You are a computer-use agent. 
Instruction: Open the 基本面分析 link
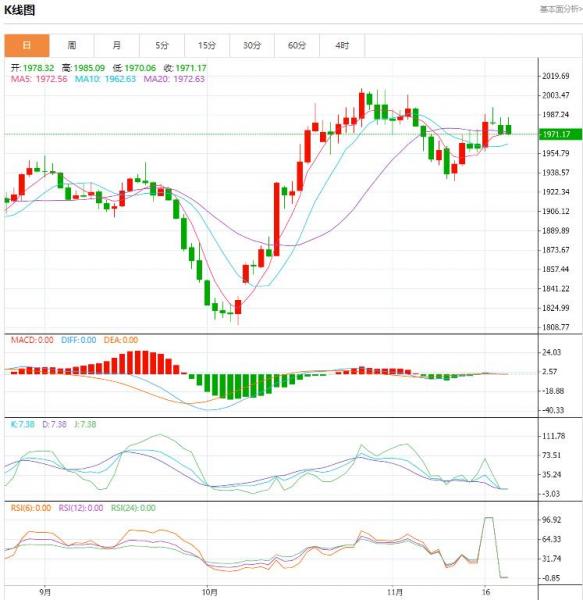click(x=561, y=9)
